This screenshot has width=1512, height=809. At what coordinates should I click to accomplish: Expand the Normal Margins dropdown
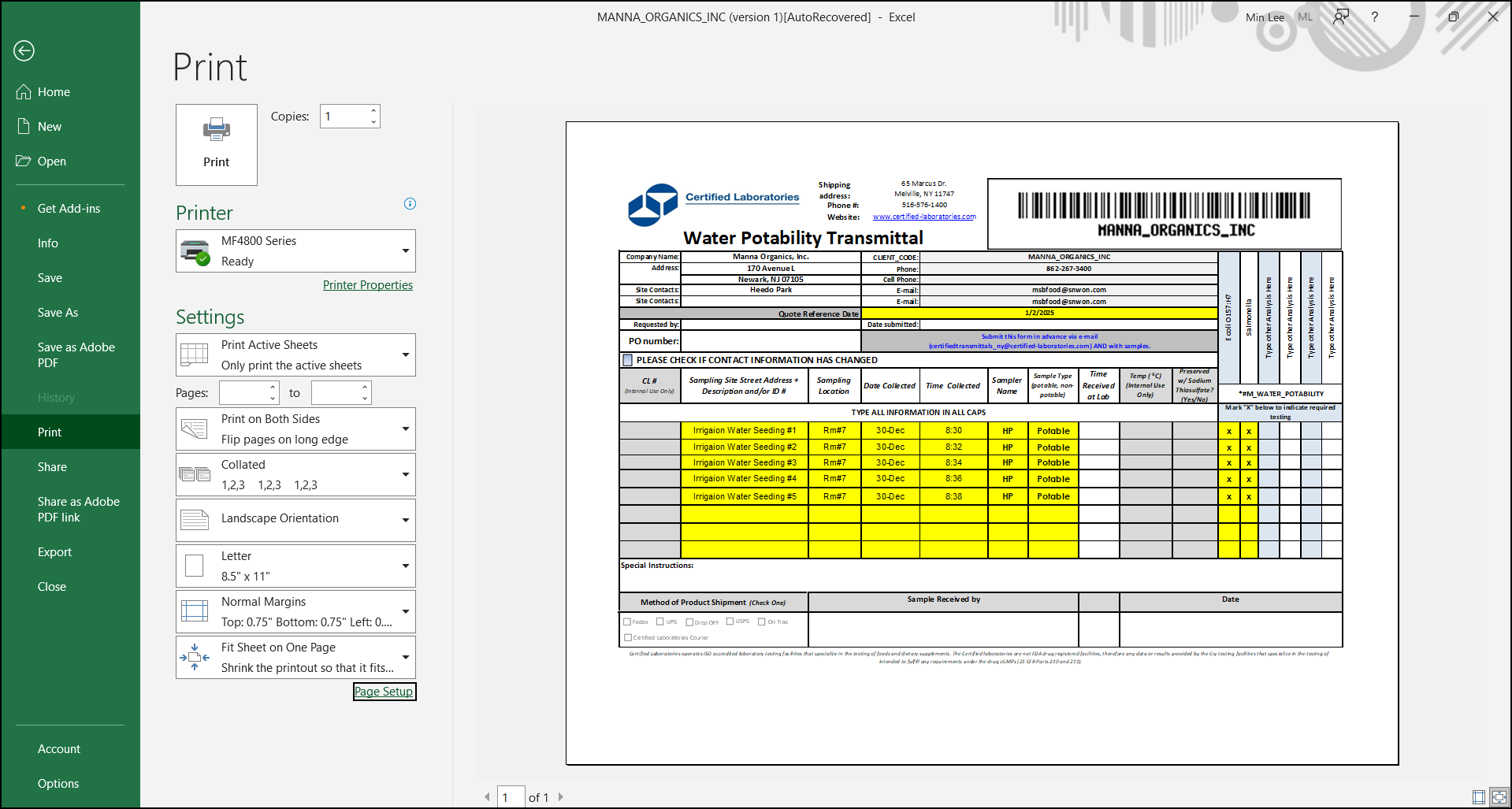295,612
